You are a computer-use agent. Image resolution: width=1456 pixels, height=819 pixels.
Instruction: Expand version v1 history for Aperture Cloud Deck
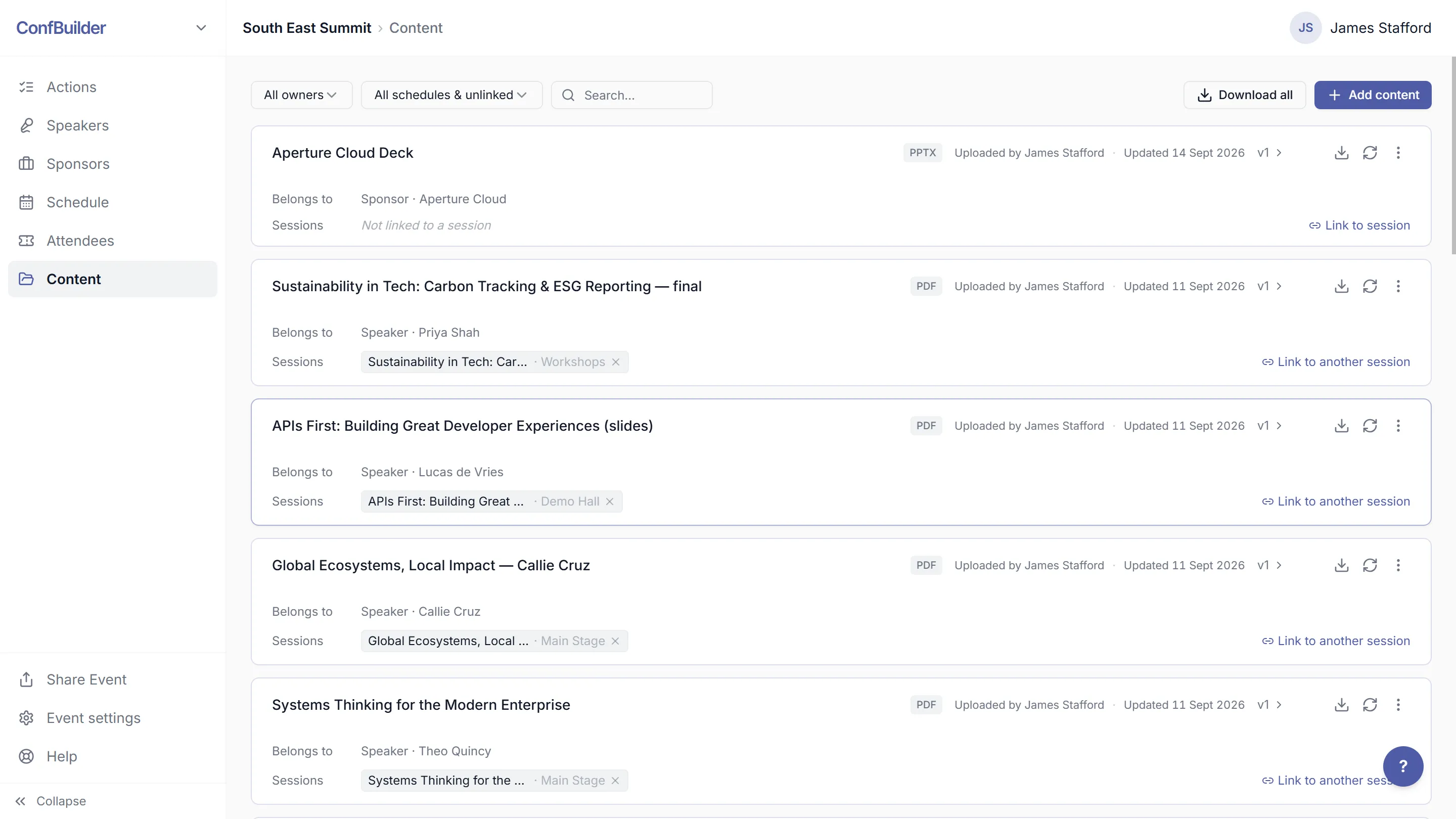(x=1269, y=153)
